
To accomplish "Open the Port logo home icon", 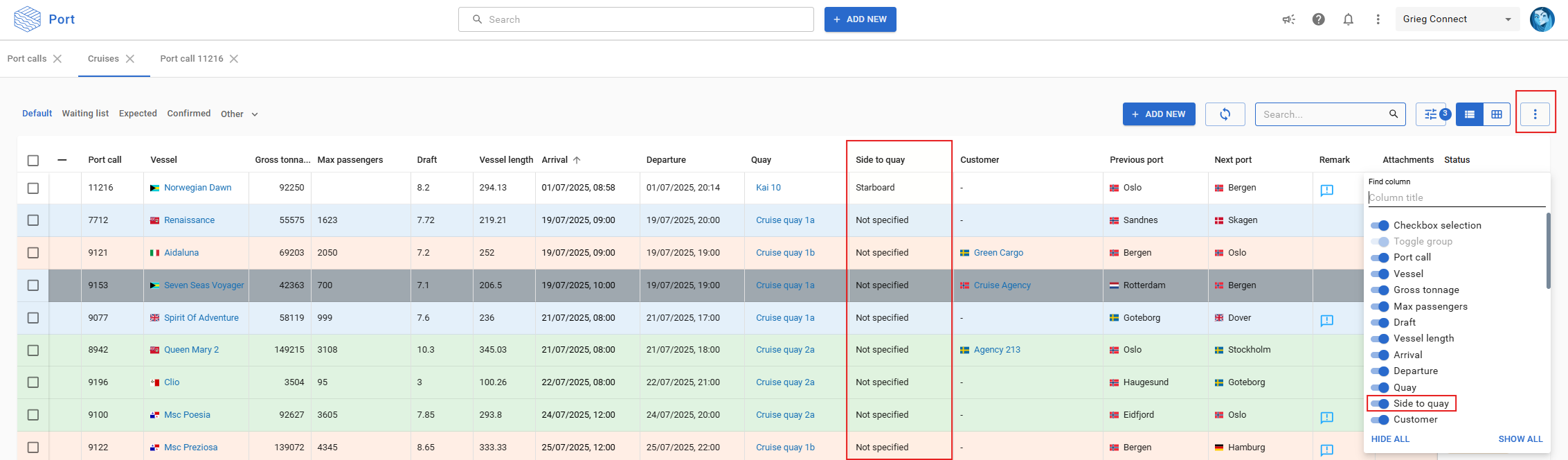I will [28, 19].
